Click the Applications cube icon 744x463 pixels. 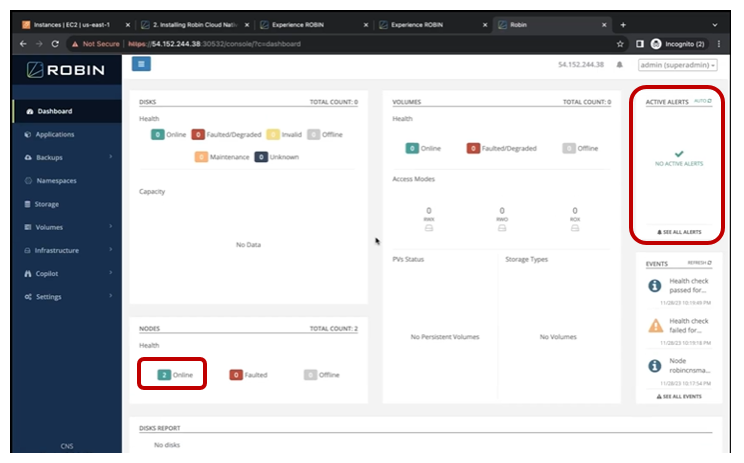pyautogui.click(x=28, y=135)
